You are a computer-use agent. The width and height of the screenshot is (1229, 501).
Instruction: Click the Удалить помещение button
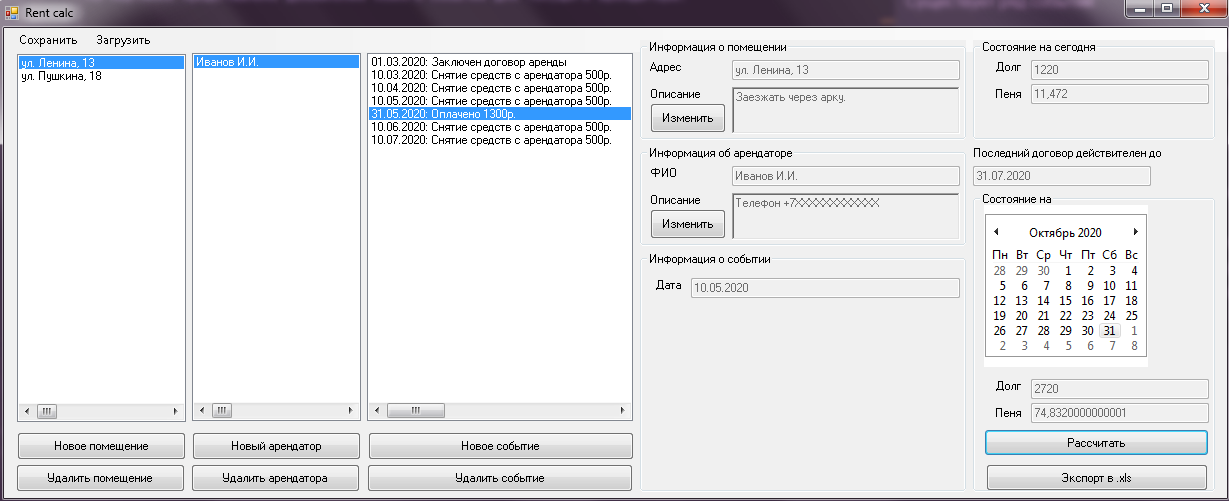[x=100, y=478]
